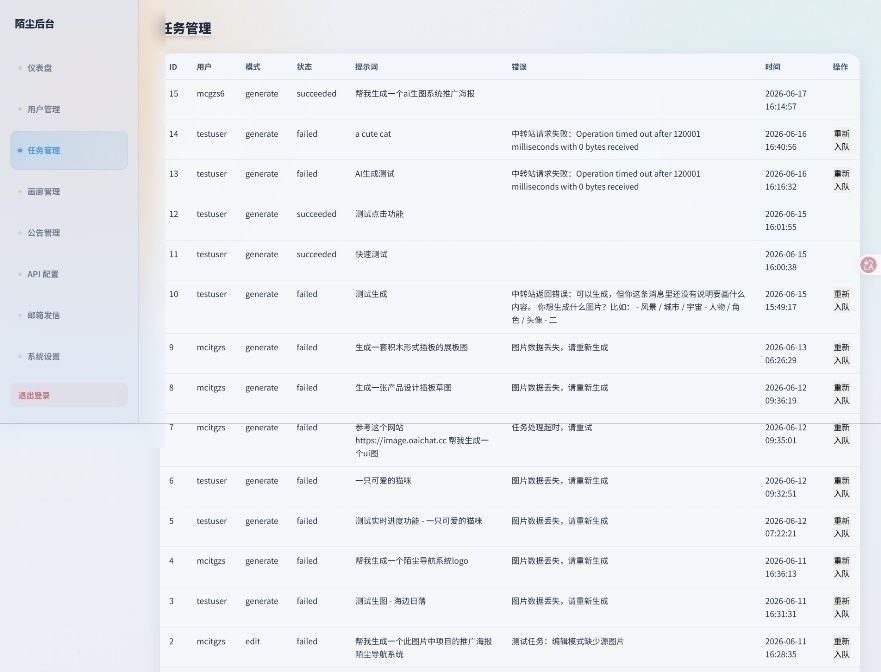Image resolution: width=881 pixels, height=672 pixels.
Task: Click timeout error message in row 14
Action: pos(606,140)
